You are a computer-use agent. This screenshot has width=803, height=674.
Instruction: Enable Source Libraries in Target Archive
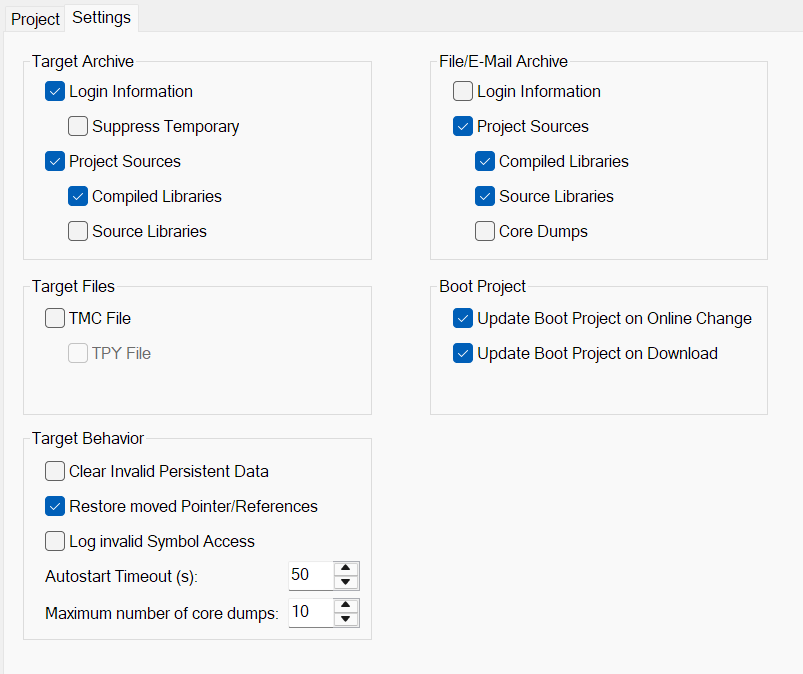tap(78, 231)
